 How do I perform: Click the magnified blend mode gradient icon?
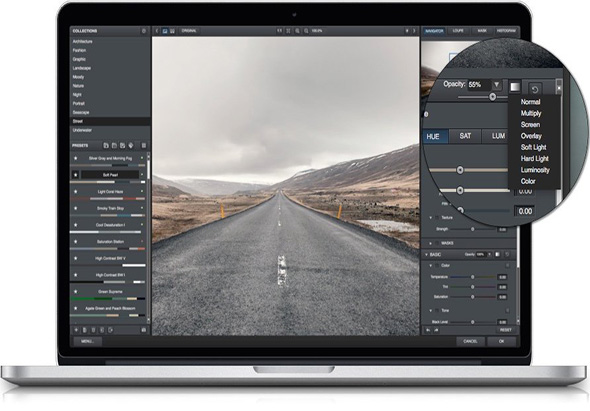[515, 87]
